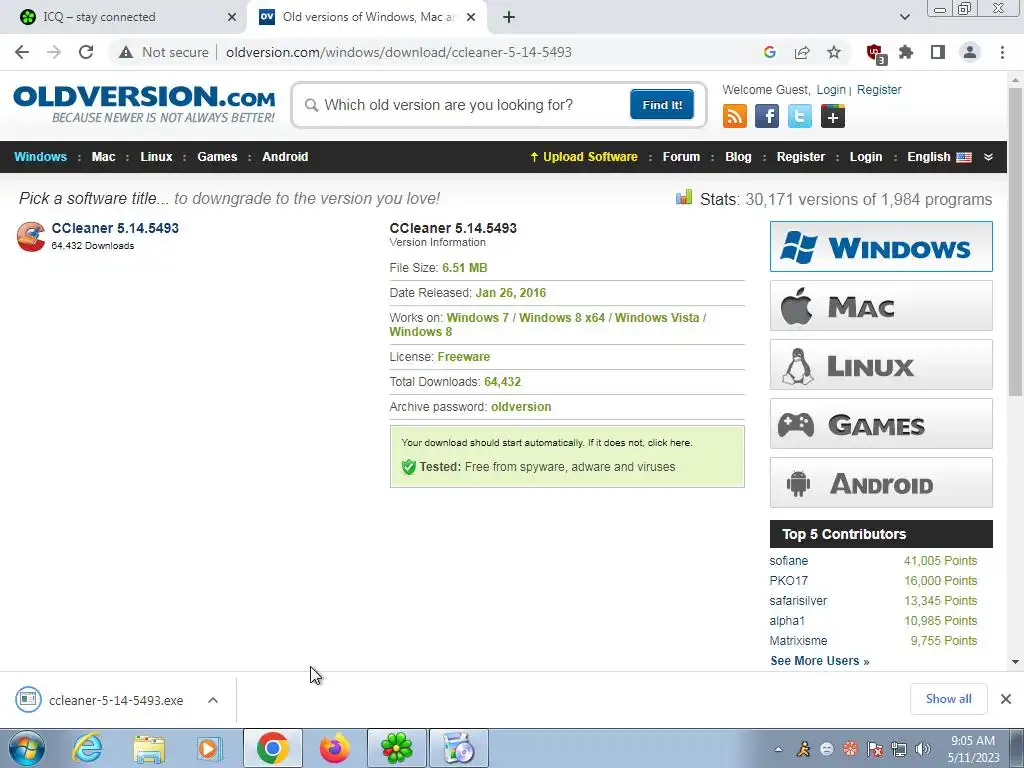The image size is (1024, 768).
Task: Expand the English language dropdown
Action: pyautogui.click(x=988, y=157)
